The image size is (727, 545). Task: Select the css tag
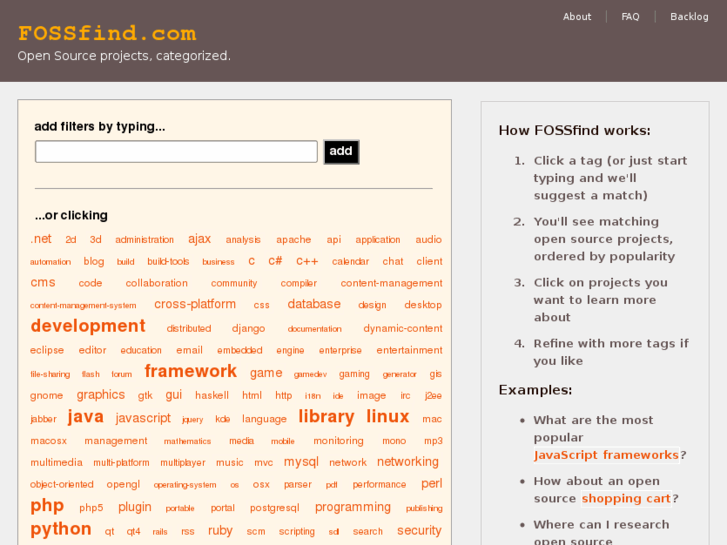261,305
